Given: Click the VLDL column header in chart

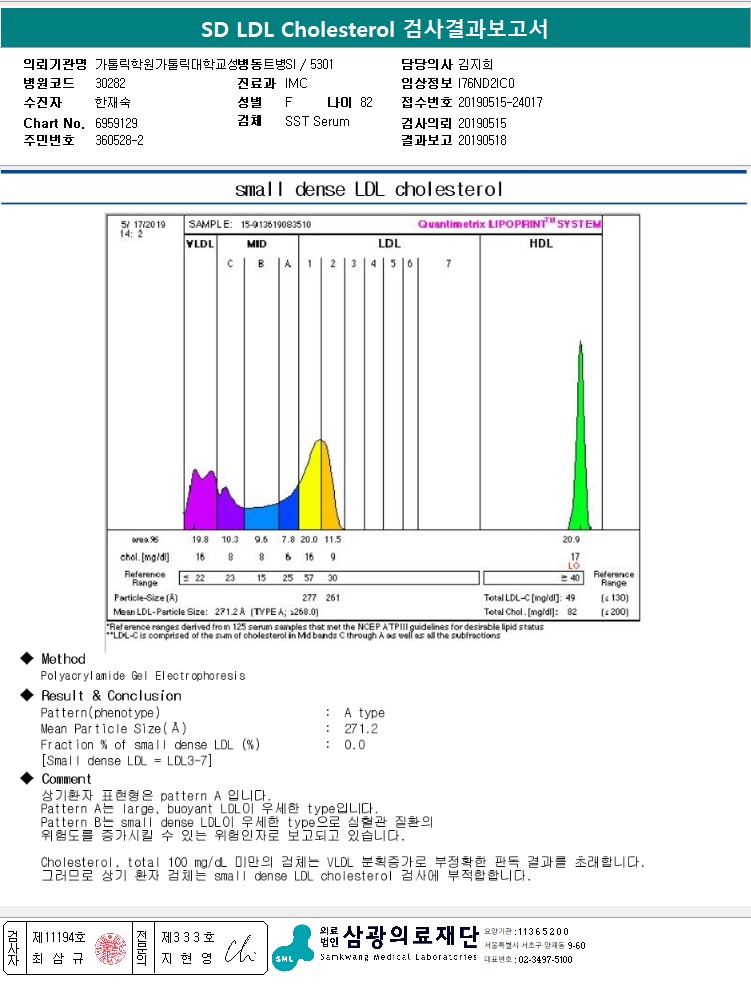Looking at the screenshot, I should coord(200,243).
